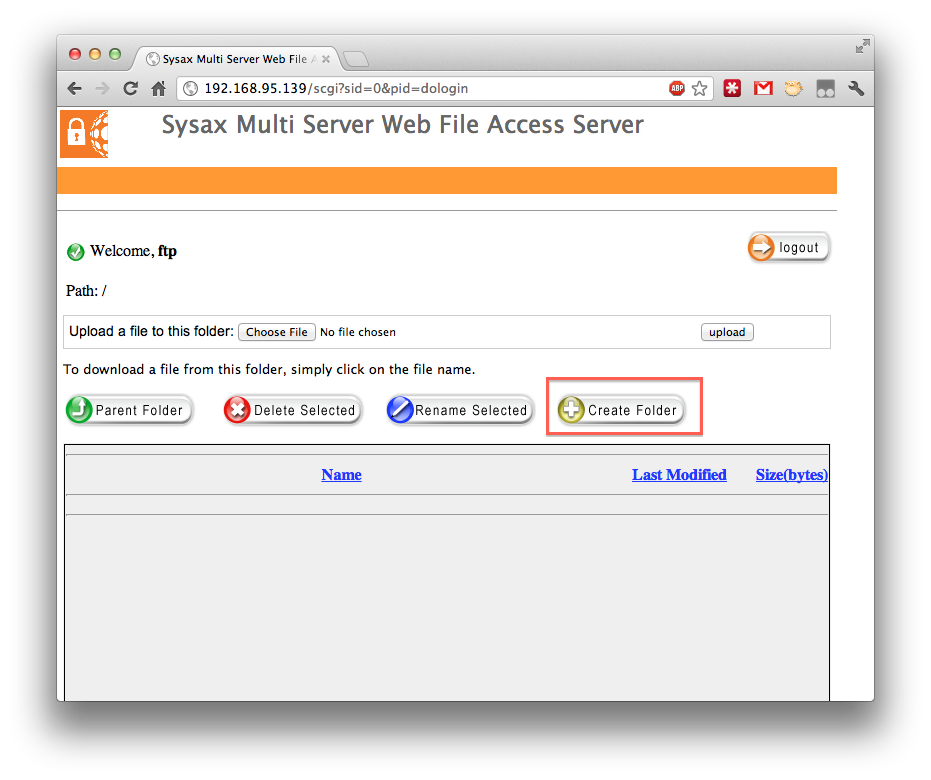
Task: Log out using the logout button
Action: [789, 248]
